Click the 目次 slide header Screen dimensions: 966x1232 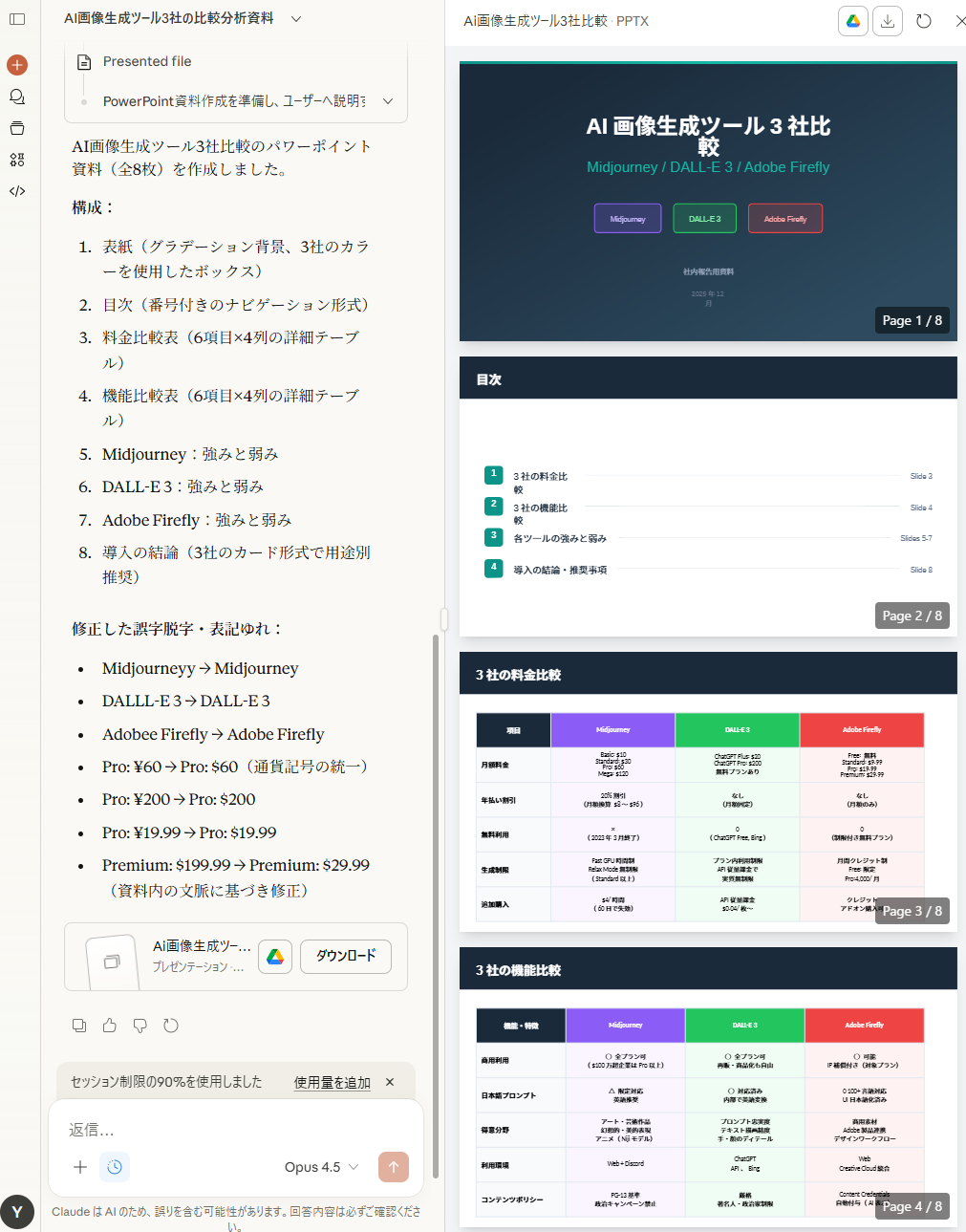[708, 378]
